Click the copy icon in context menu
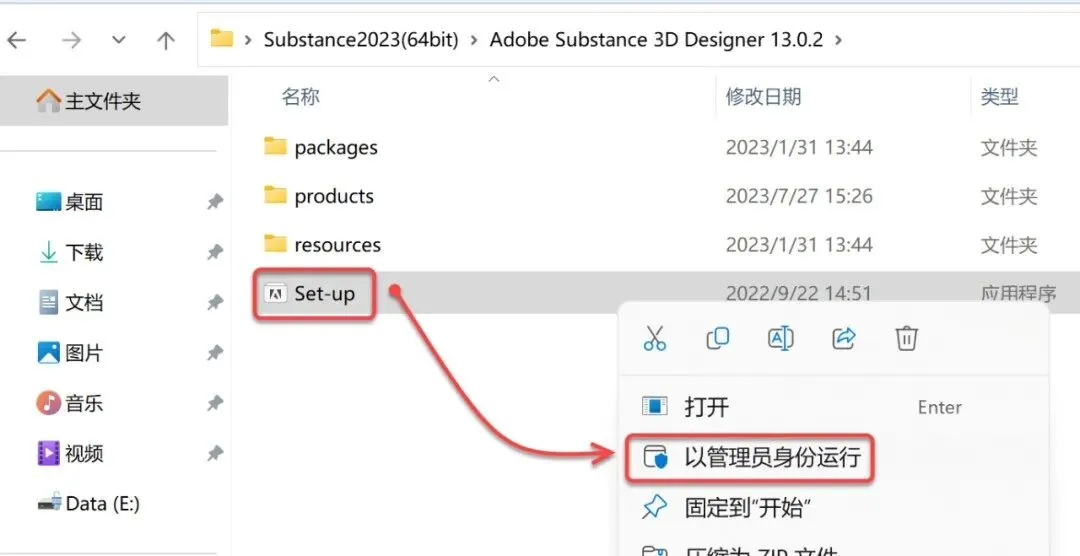 tap(717, 339)
